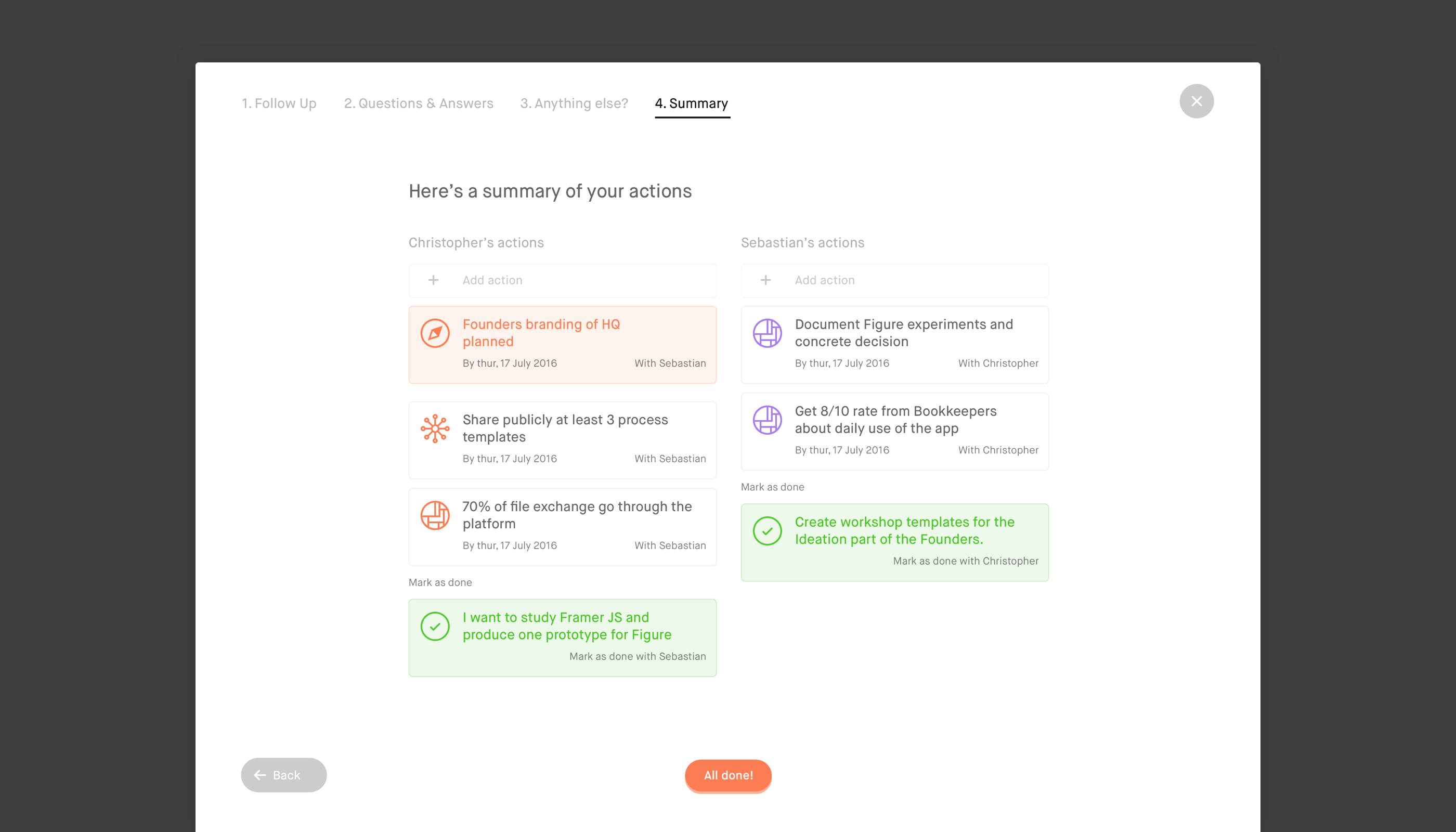The height and width of the screenshot is (832, 1456).
Task: Uncheck the Framer JS study done checkmark
Action: click(x=435, y=626)
